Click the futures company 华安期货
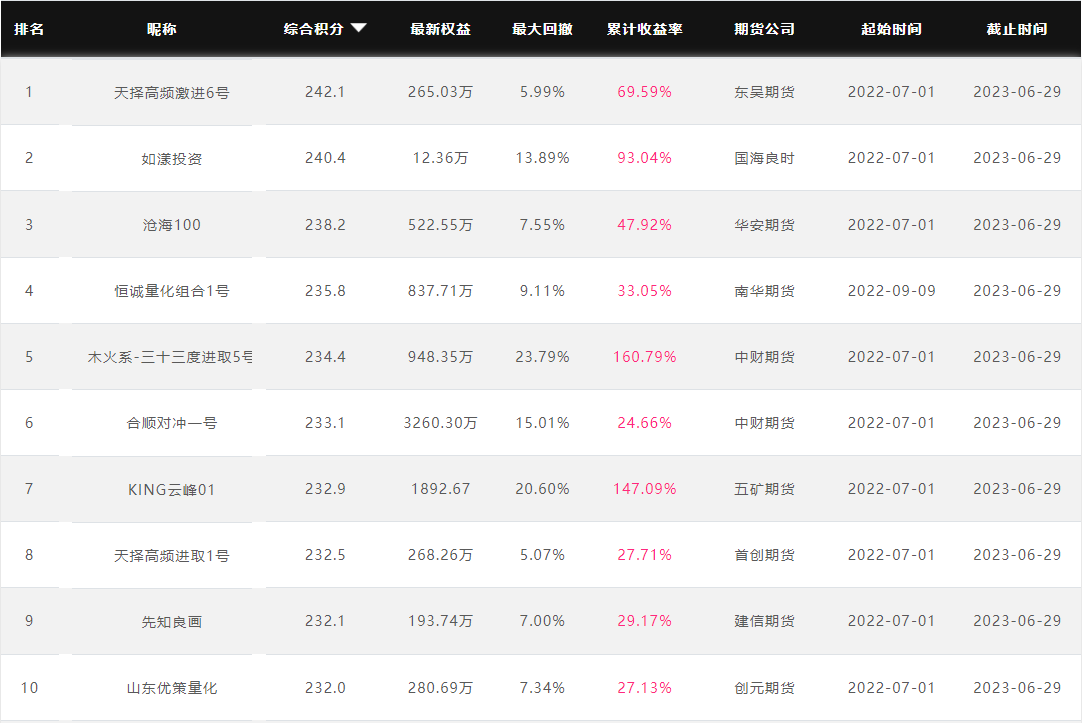 764,224
